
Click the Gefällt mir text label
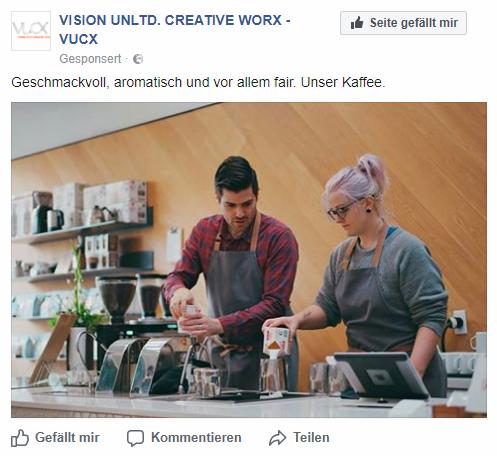pyautogui.click(x=67, y=437)
